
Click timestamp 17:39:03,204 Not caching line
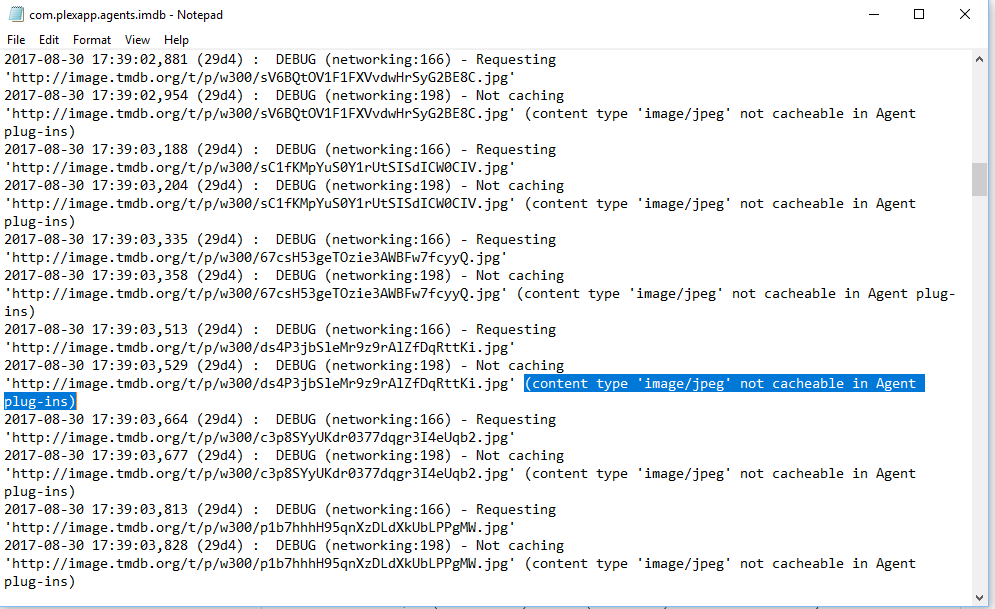click(x=284, y=186)
